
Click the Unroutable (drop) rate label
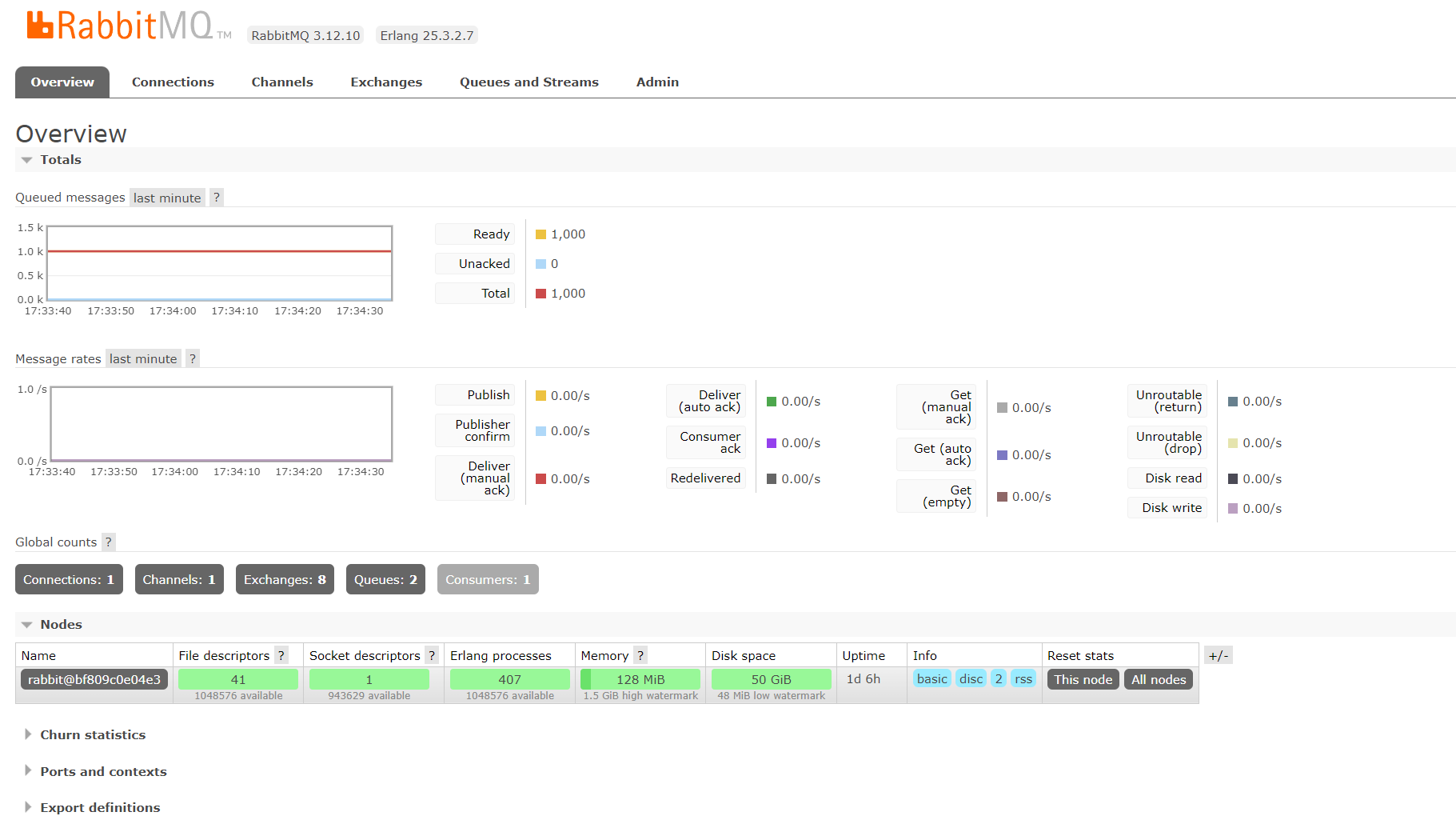1168,442
